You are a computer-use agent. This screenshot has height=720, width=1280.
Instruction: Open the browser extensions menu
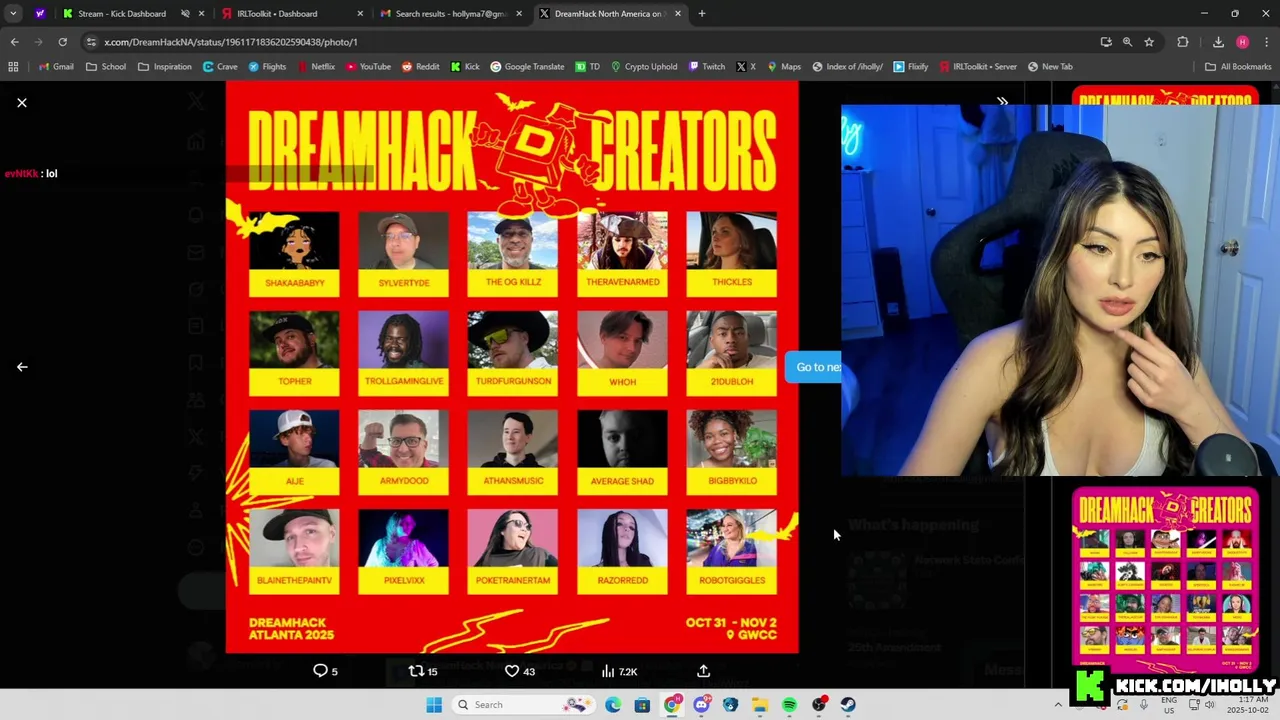pos(1183,42)
